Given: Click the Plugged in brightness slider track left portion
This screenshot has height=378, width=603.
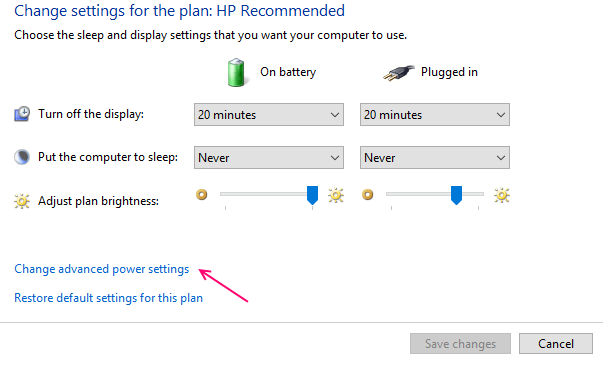Looking at the screenshot, I should coord(418,194).
